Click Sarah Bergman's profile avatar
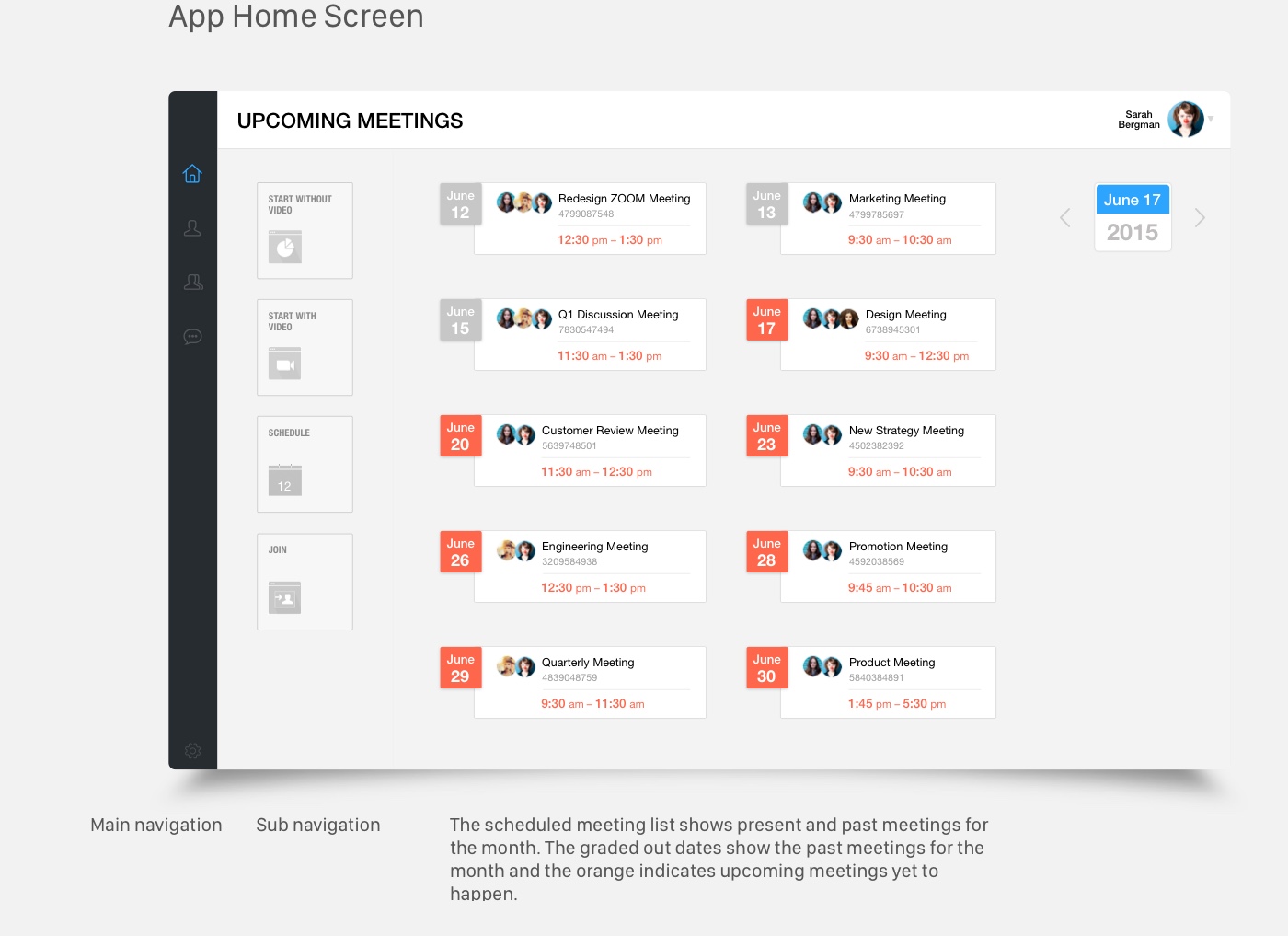The width and height of the screenshot is (1288, 936). [1186, 120]
